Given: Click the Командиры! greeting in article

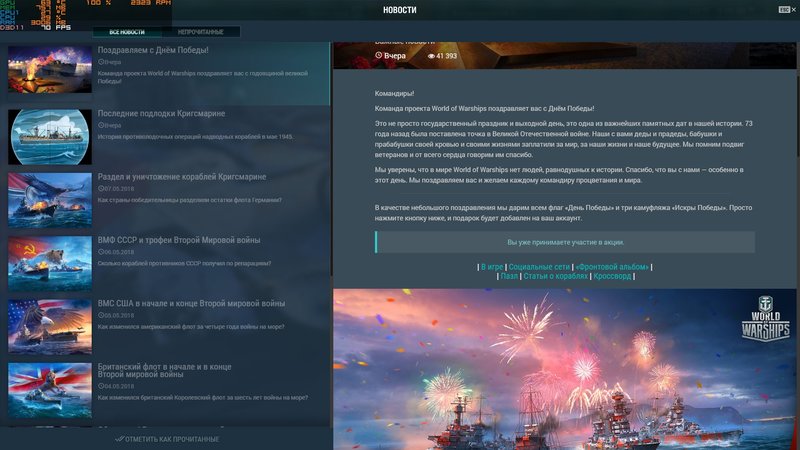Looking at the screenshot, I should [394, 93].
